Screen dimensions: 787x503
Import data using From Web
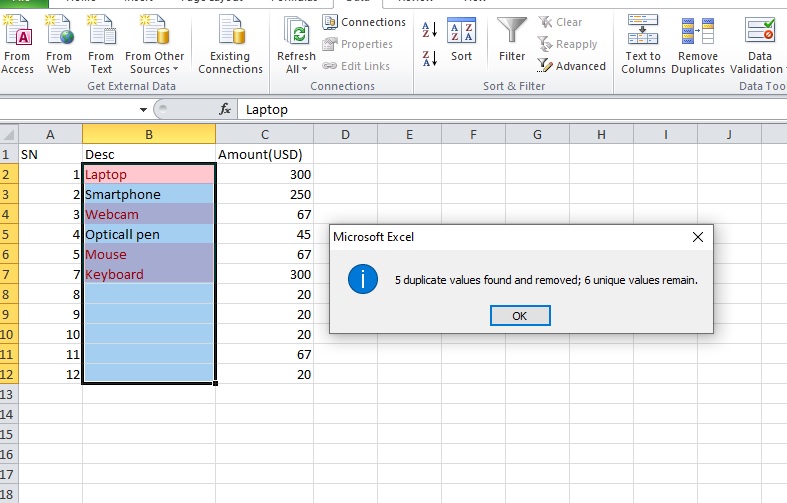tap(59, 45)
